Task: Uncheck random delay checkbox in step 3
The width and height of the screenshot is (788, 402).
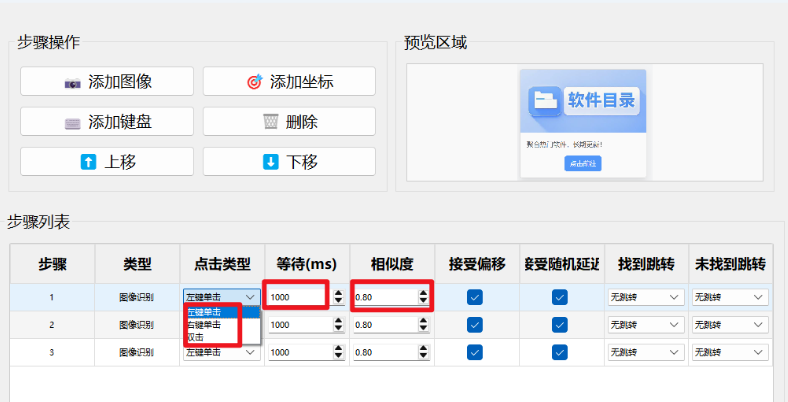Action: coord(560,352)
